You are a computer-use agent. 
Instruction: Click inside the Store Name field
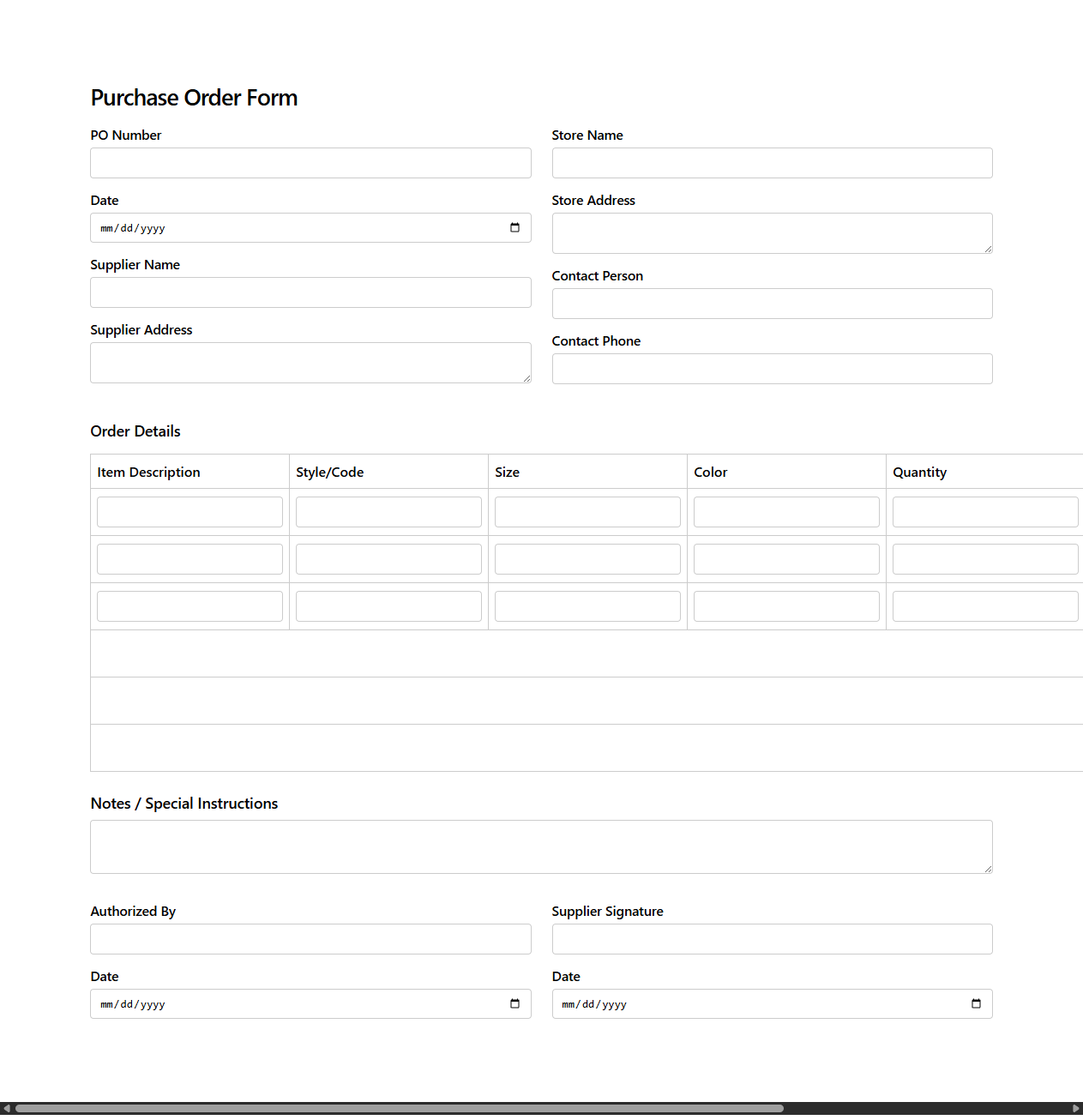pos(772,163)
